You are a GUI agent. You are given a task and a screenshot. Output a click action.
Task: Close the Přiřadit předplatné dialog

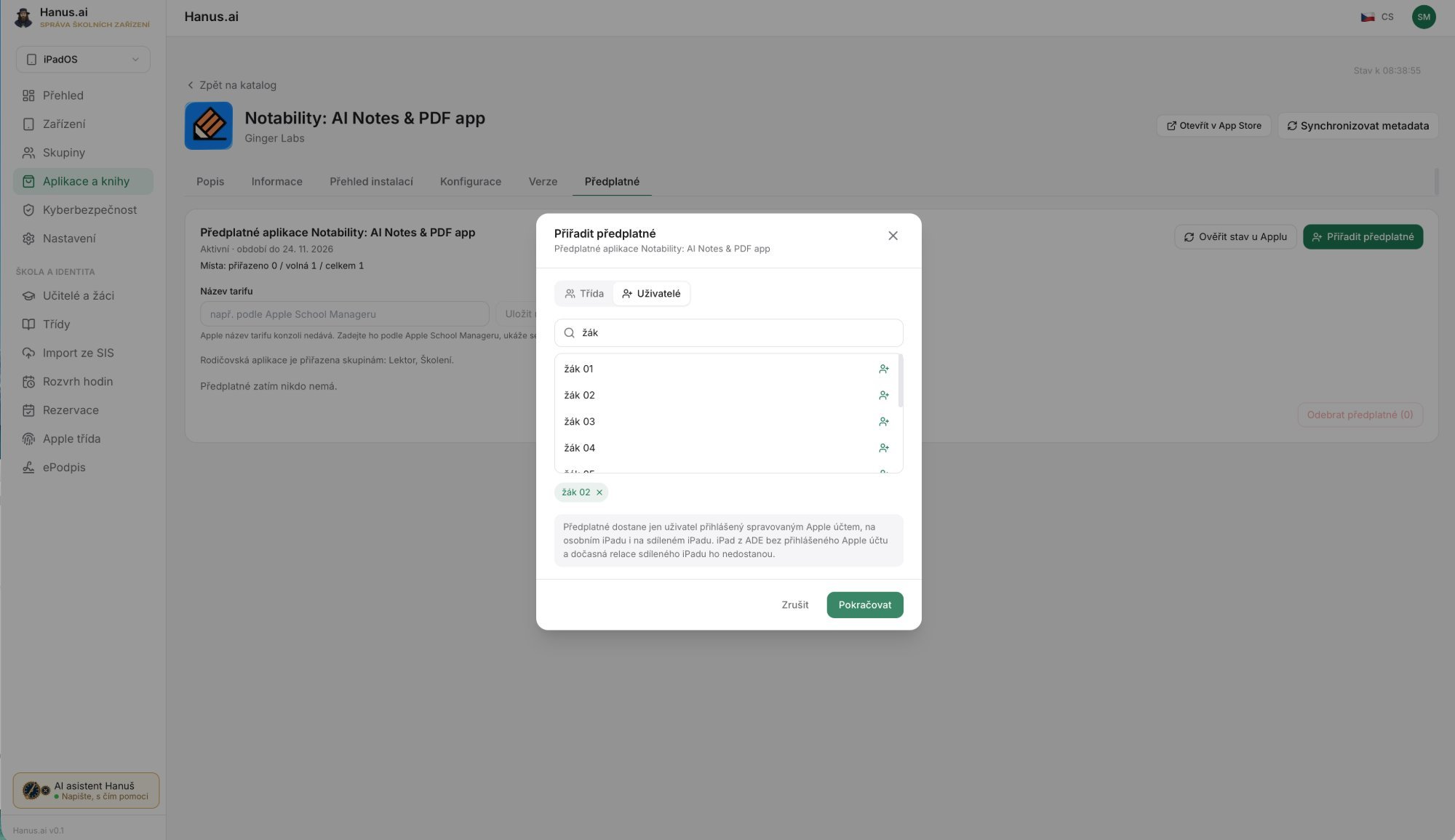(893, 236)
